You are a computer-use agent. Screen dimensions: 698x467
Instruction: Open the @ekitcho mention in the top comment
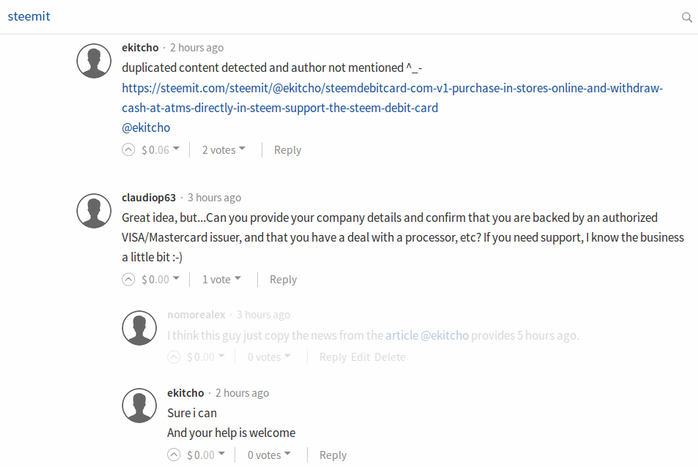tap(146, 128)
